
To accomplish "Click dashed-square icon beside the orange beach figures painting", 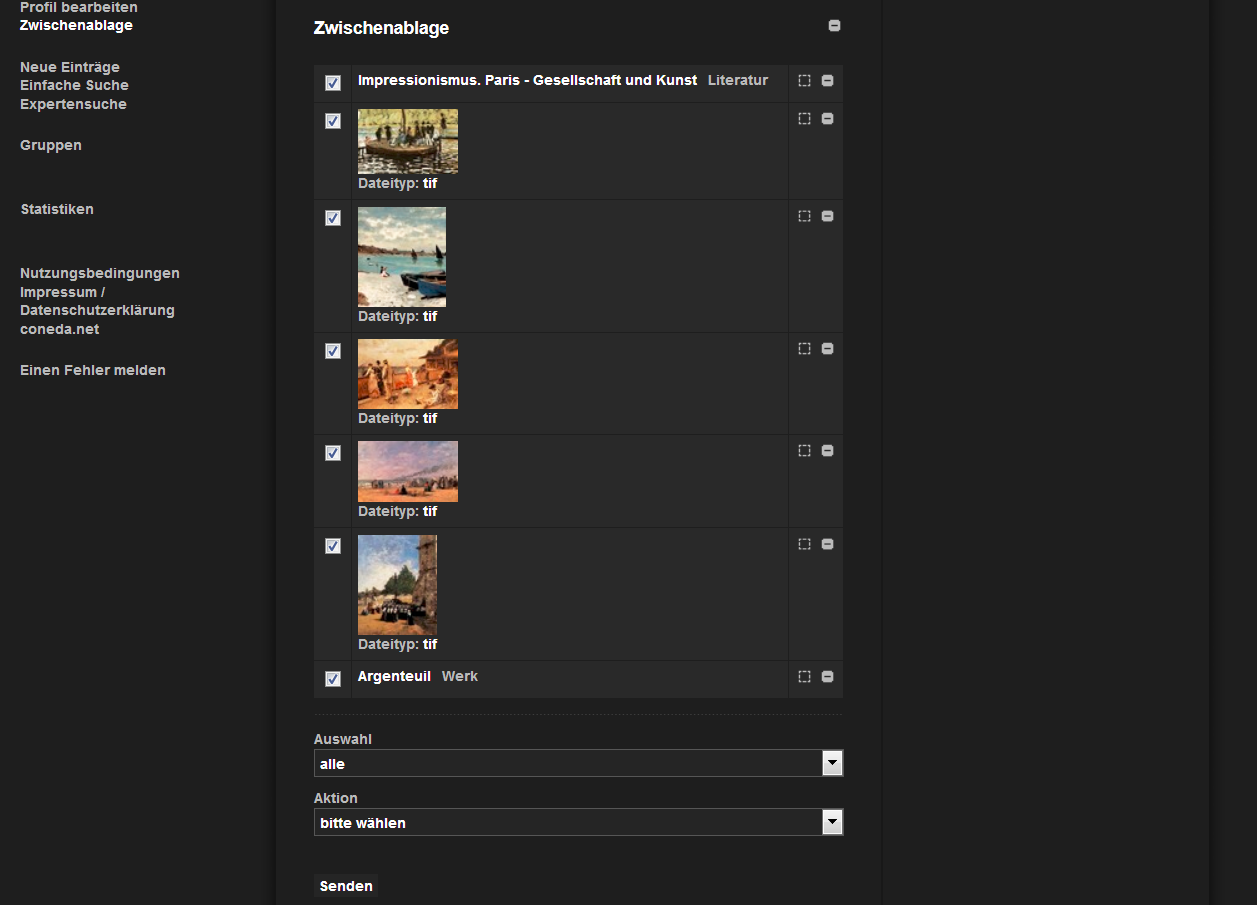I will click(x=804, y=349).
